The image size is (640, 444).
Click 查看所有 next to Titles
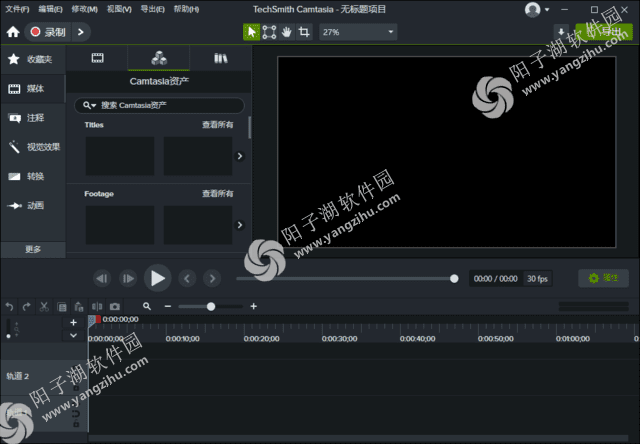pos(218,125)
